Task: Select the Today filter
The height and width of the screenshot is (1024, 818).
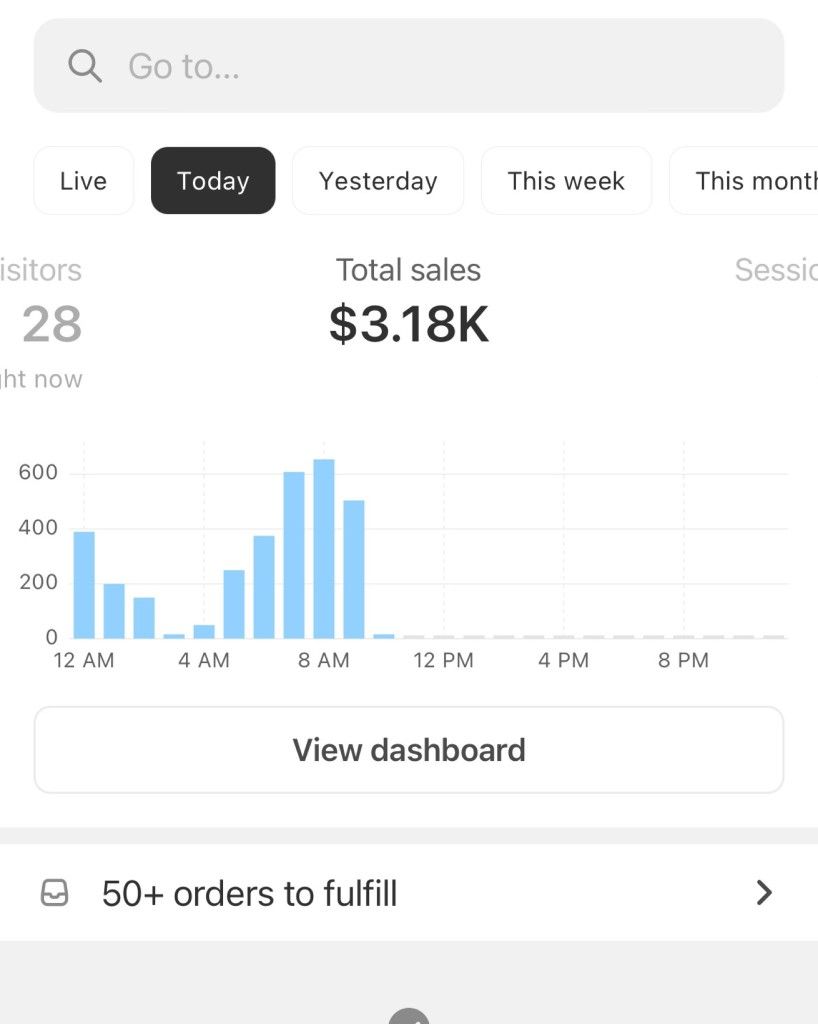Action: (x=213, y=180)
